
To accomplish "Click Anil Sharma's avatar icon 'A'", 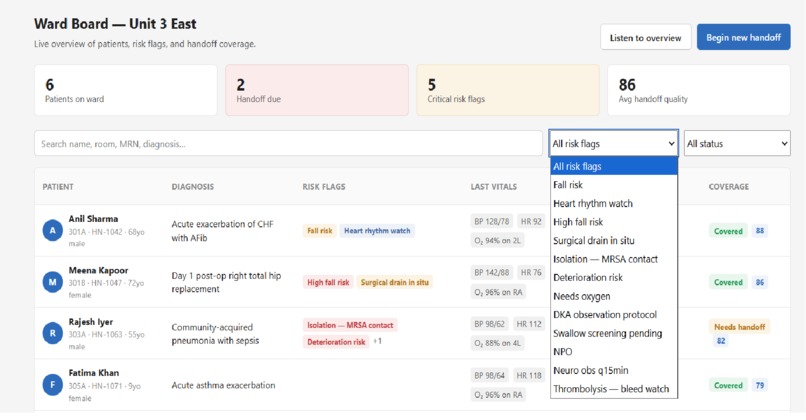I will pos(52,231).
